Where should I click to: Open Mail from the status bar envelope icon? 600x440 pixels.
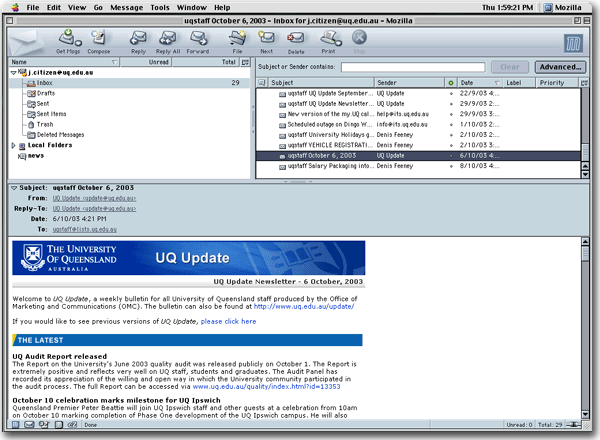click(x=31, y=425)
